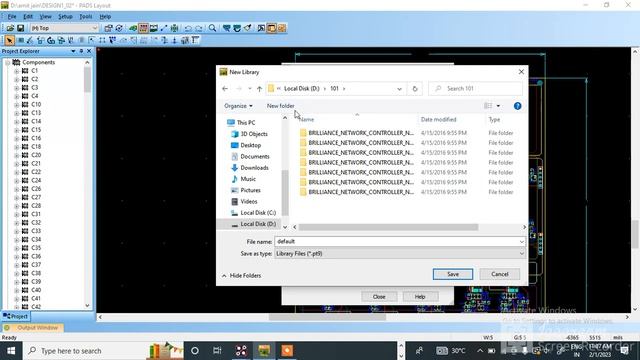Viewport: 640px width, 360px height.
Task: Click Help in the dialog behind New Library
Action: point(420,297)
